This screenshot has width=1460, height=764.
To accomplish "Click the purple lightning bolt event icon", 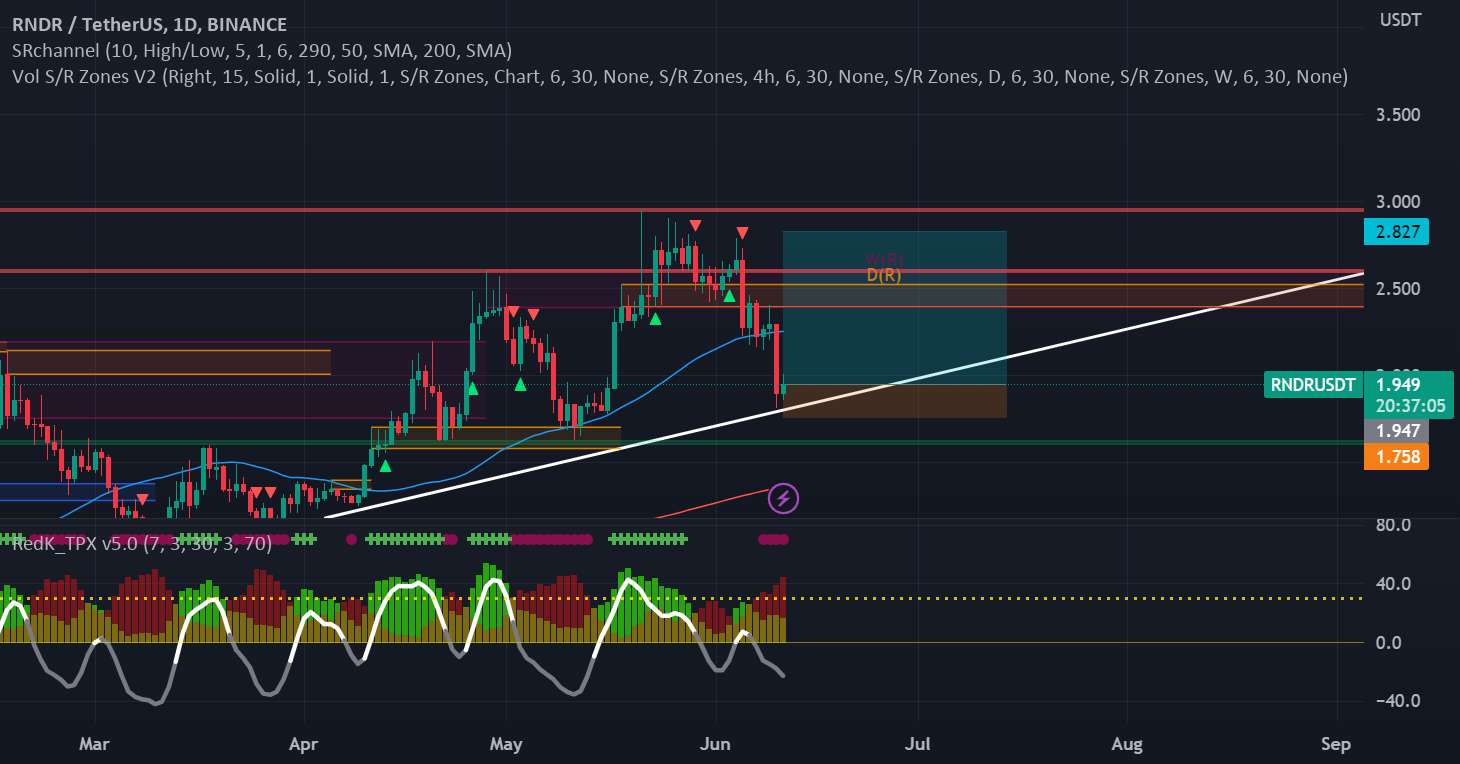I will pos(783,497).
